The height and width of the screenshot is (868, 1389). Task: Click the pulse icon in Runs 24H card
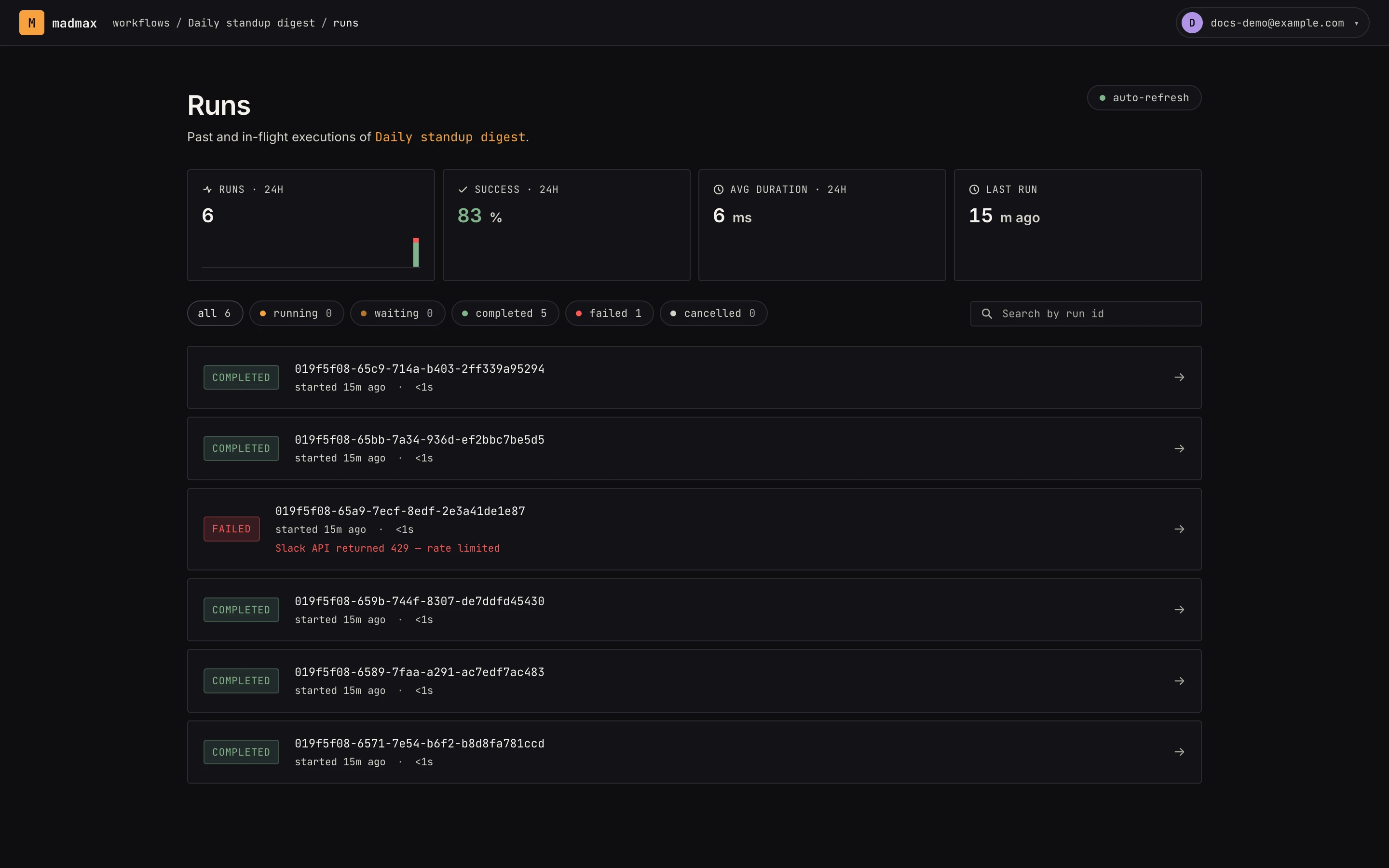coord(208,190)
